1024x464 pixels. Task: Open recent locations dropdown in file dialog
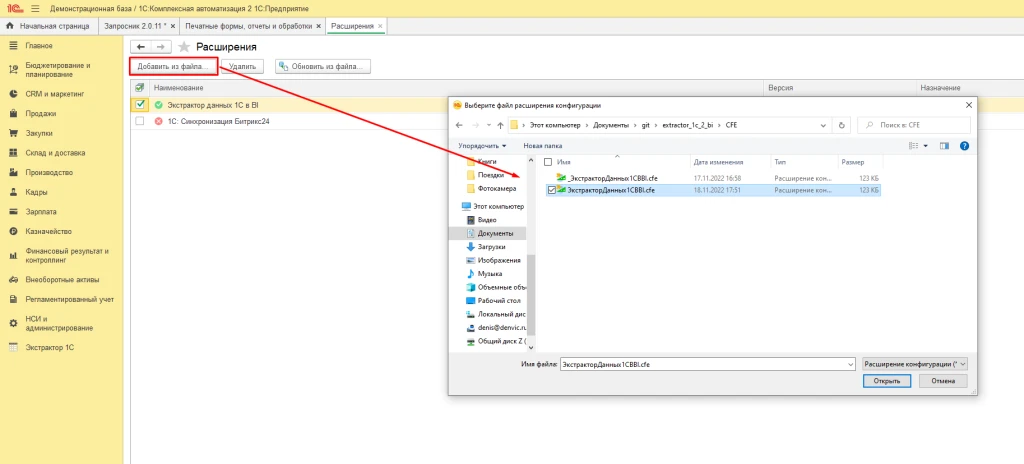pyautogui.click(x=488, y=125)
